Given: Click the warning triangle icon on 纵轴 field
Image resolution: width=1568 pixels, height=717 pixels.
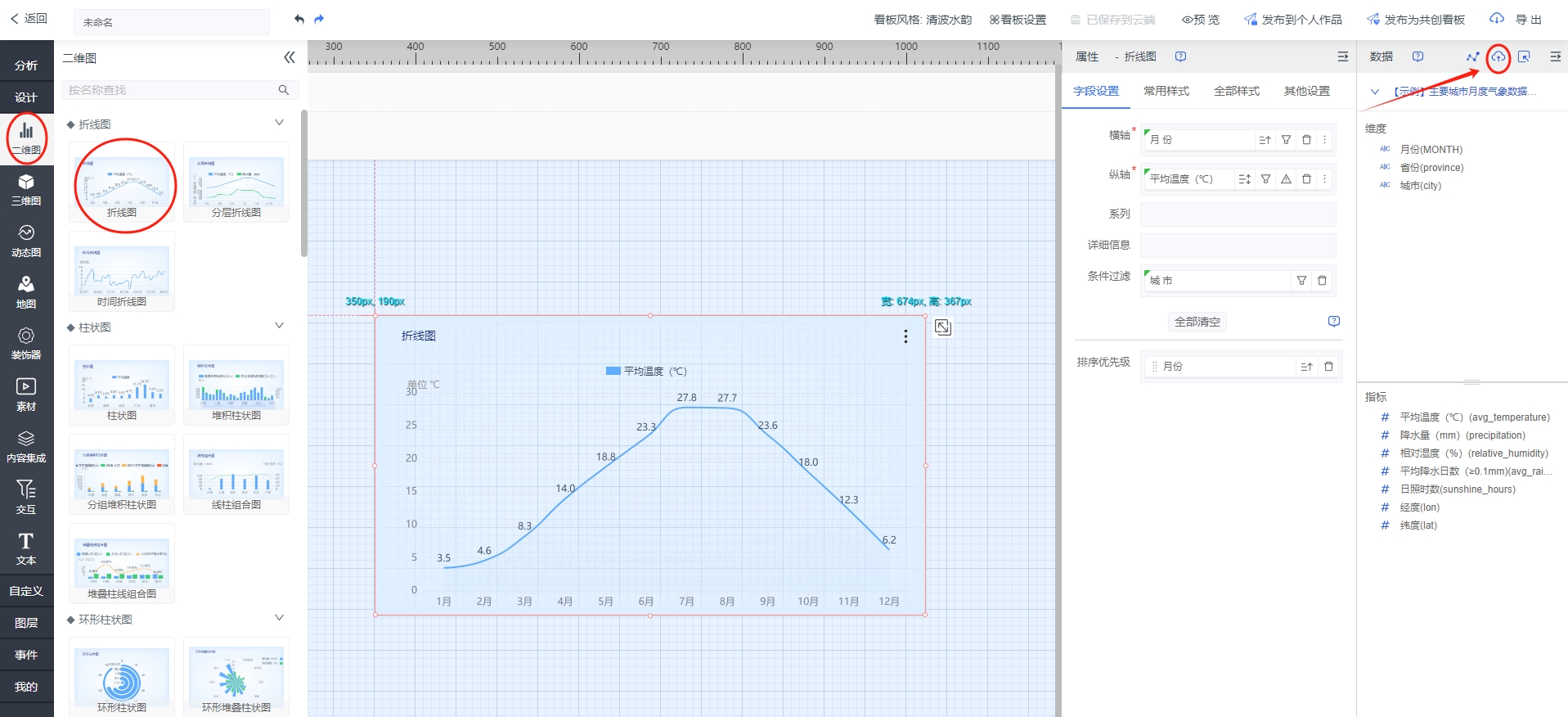Looking at the screenshot, I should pyautogui.click(x=1286, y=179).
